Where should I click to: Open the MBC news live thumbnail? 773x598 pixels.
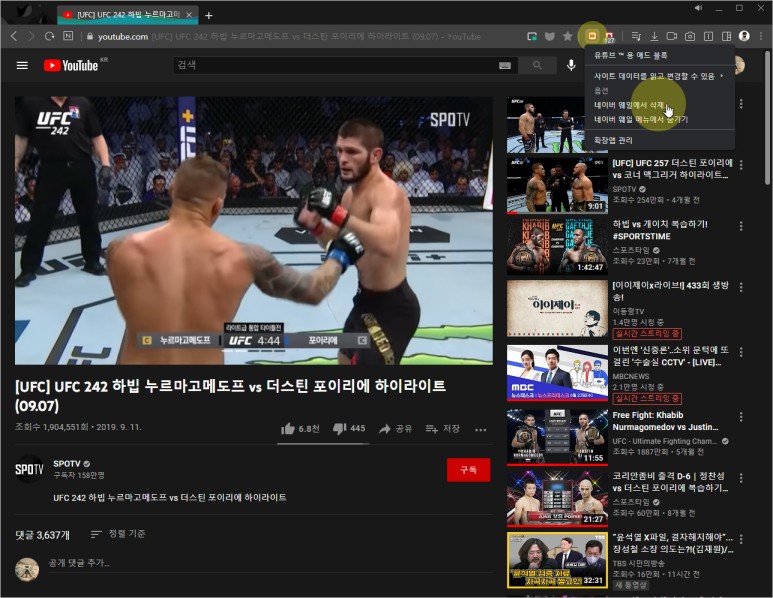557,373
